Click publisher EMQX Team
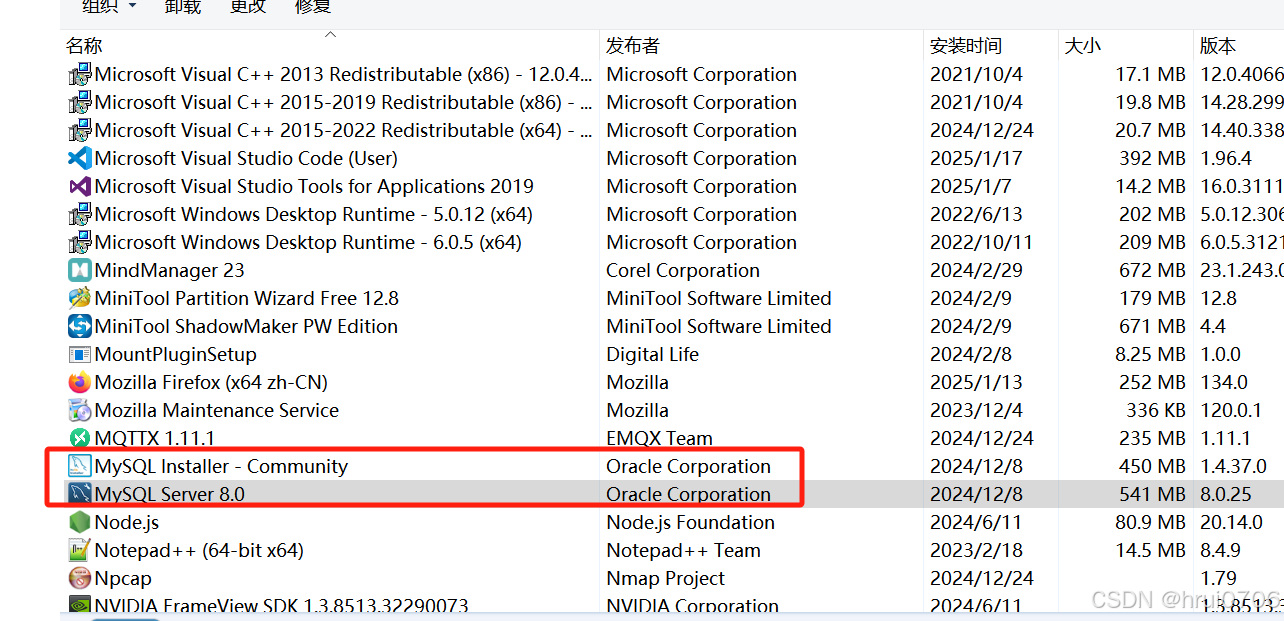The height and width of the screenshot is (621, 1284). point(659,438)
